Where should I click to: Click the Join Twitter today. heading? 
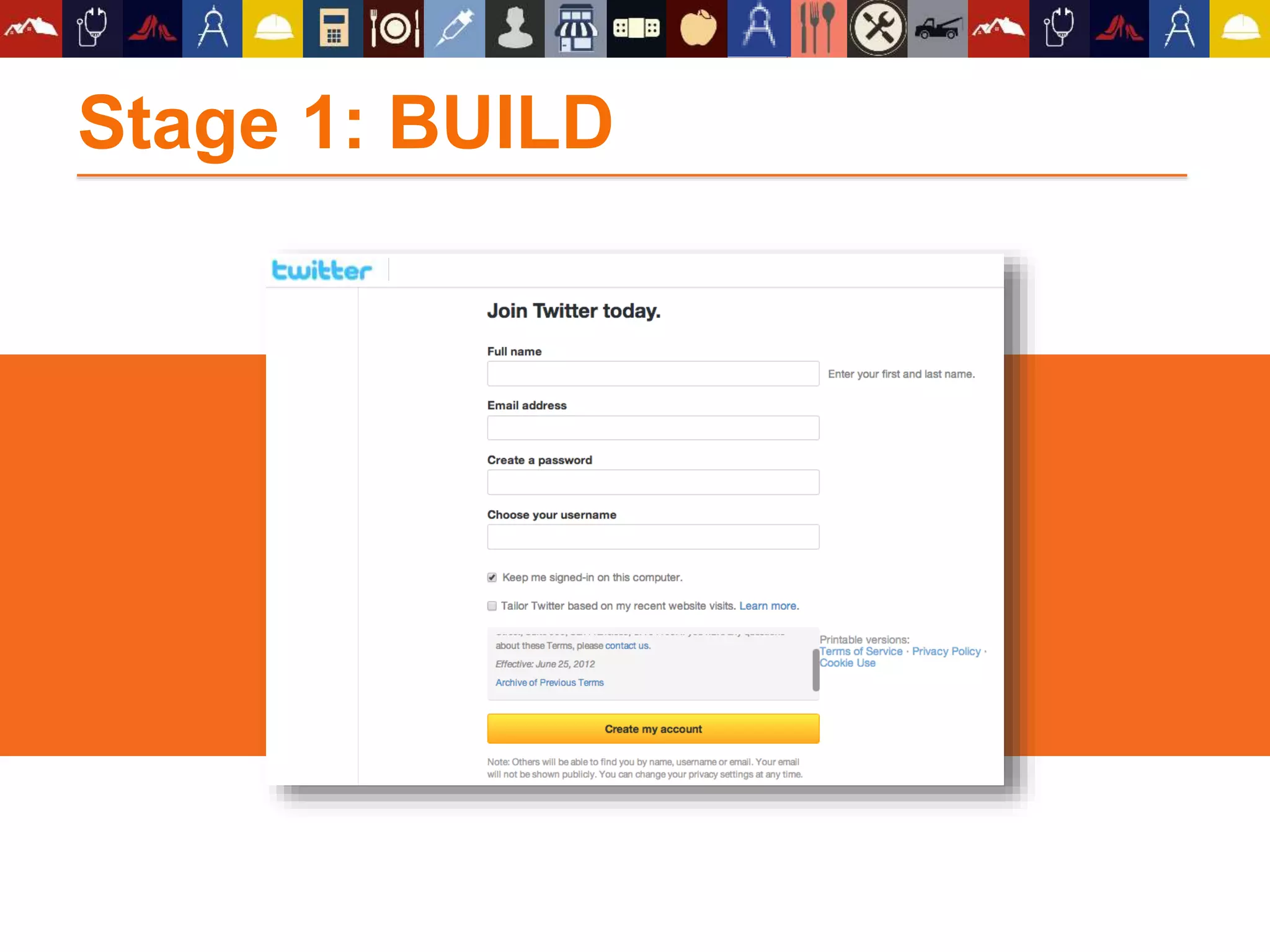click(x=574, y=311)
